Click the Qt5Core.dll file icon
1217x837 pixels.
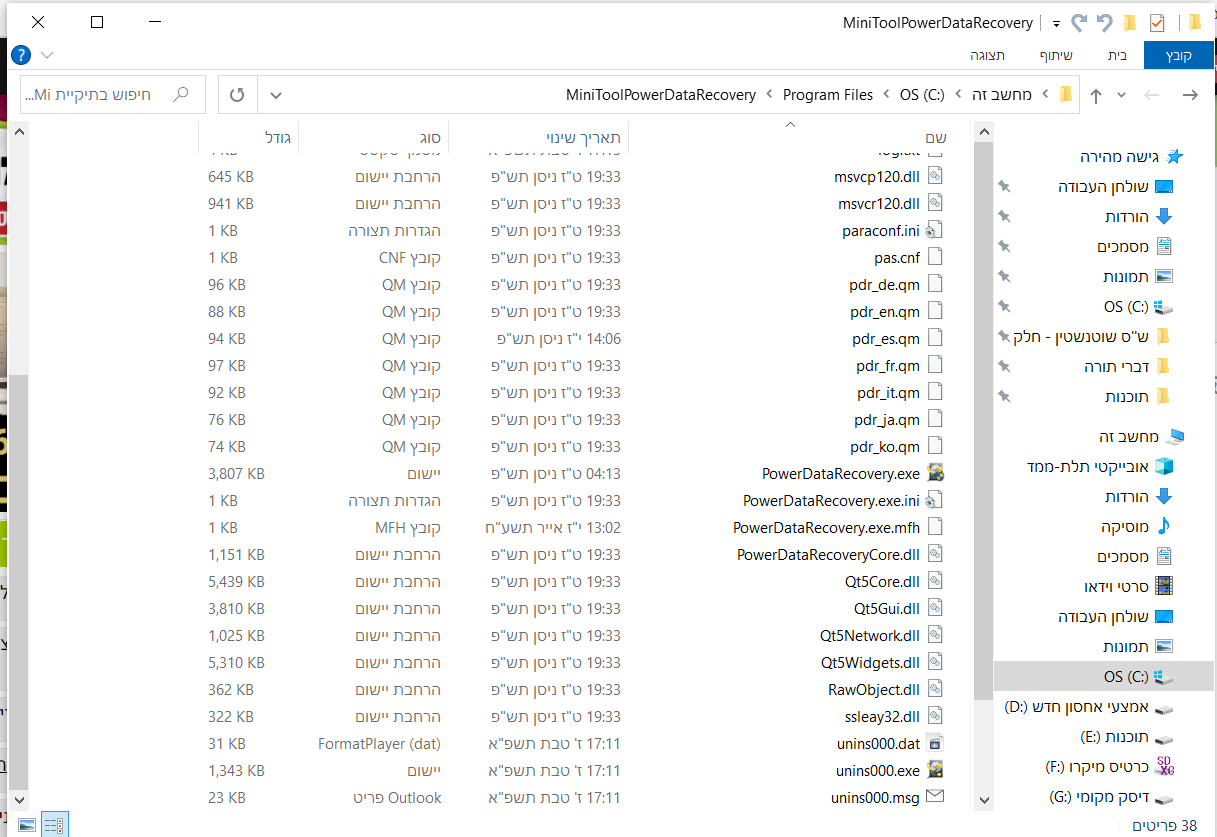(936, 581)
